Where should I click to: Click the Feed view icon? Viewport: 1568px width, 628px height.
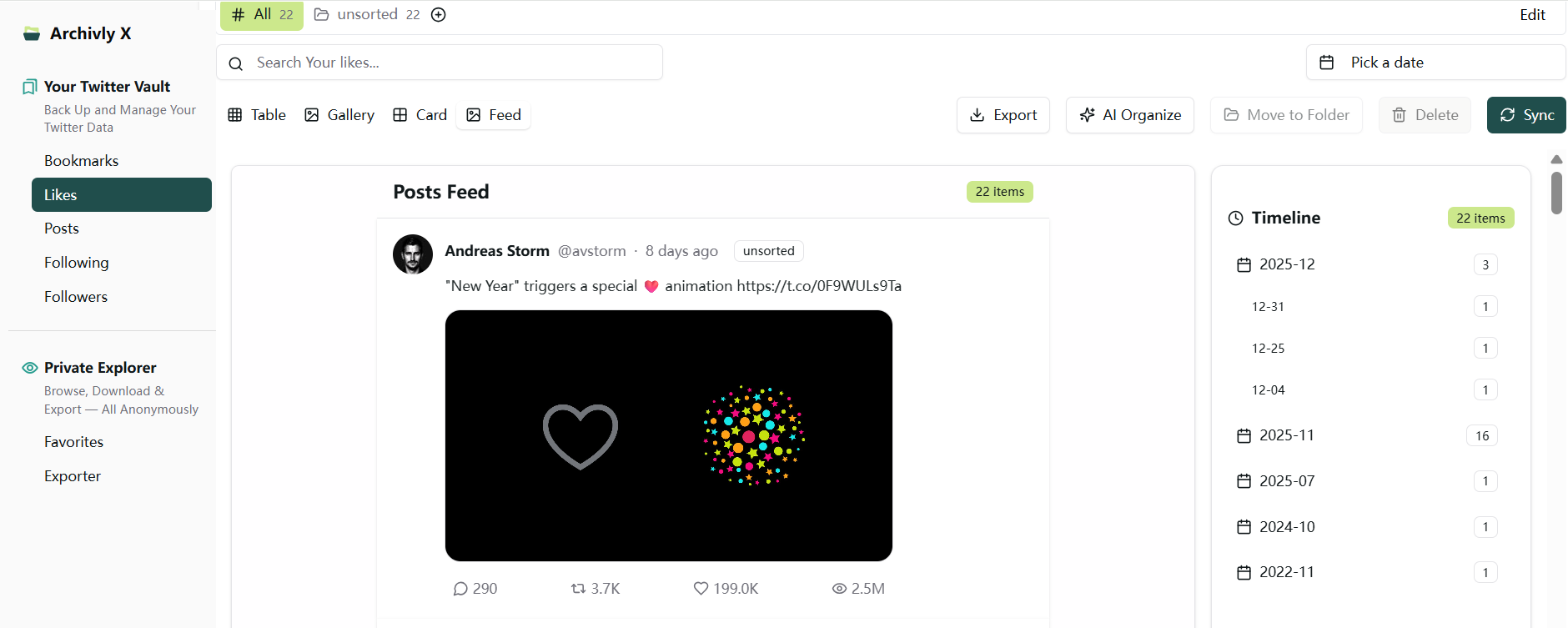(475, 114)
